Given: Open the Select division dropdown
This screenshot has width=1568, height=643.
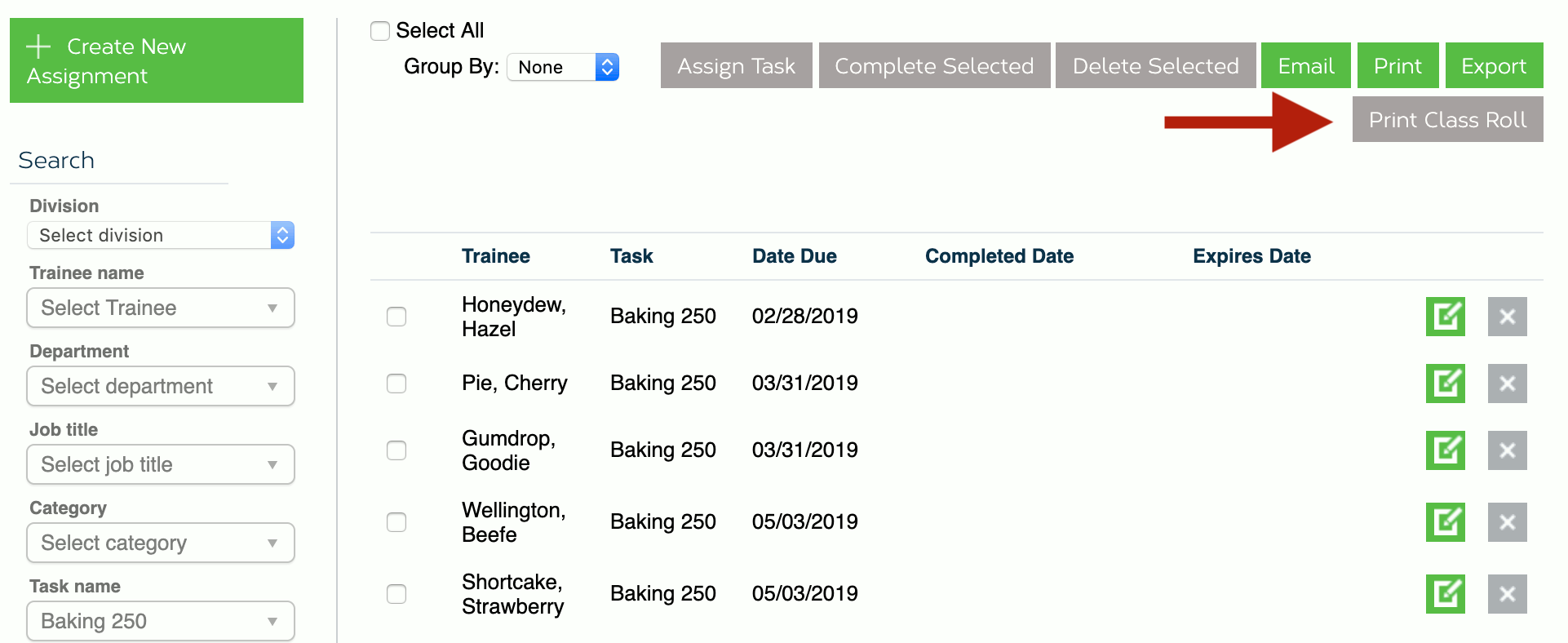Looking at the screenshot, I should (x=161, y=235).
